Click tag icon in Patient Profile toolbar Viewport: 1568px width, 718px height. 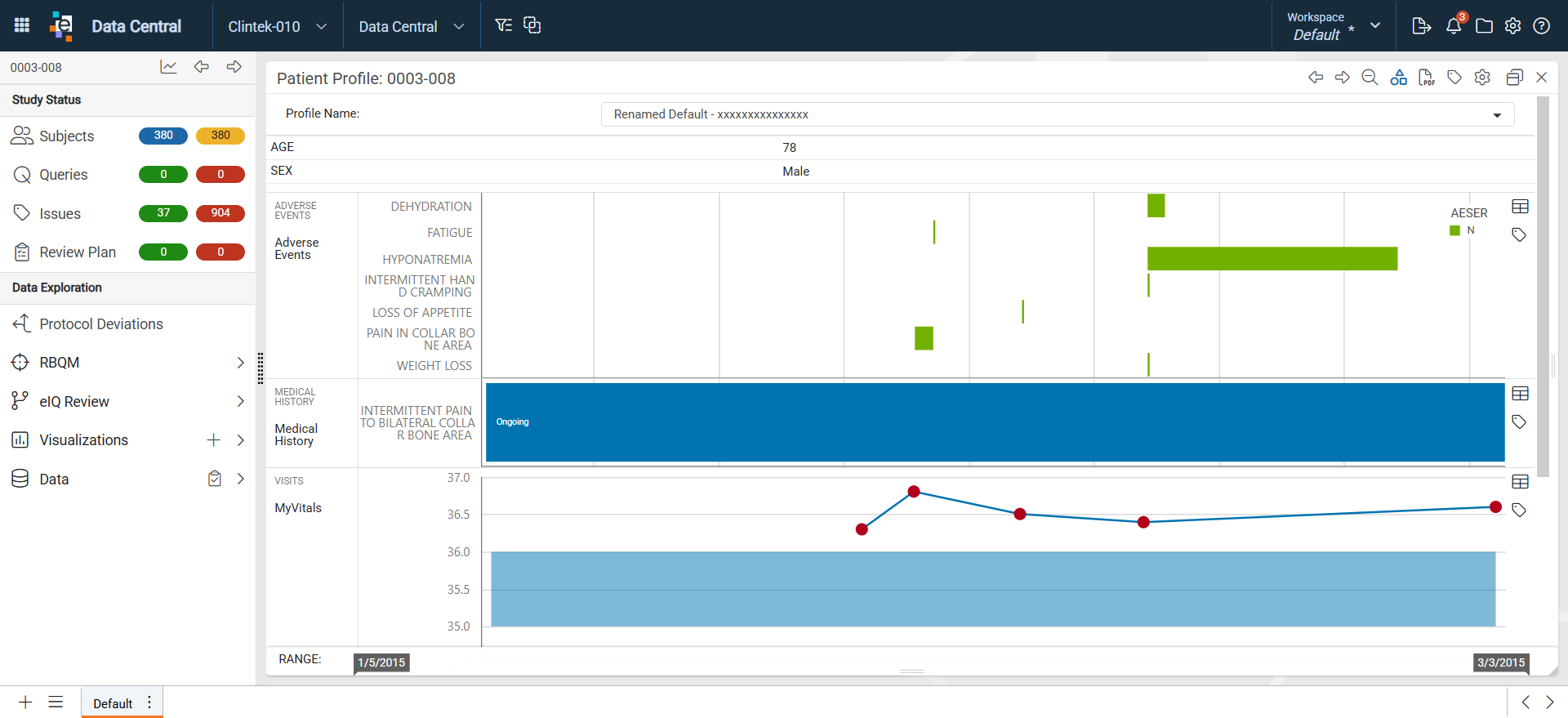(1454, 78)
